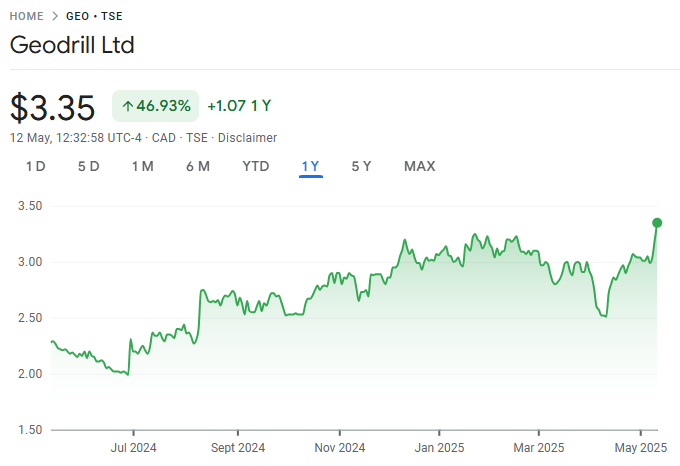
Task: Click the May 2025 axis label
Action: (x=641, y=448)
